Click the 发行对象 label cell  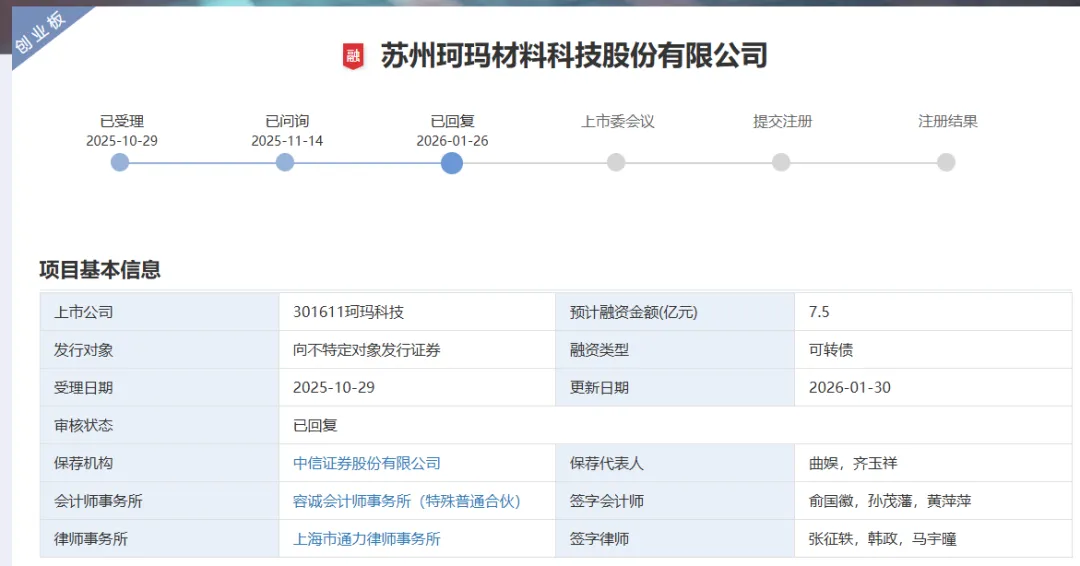tap(159, 350)
